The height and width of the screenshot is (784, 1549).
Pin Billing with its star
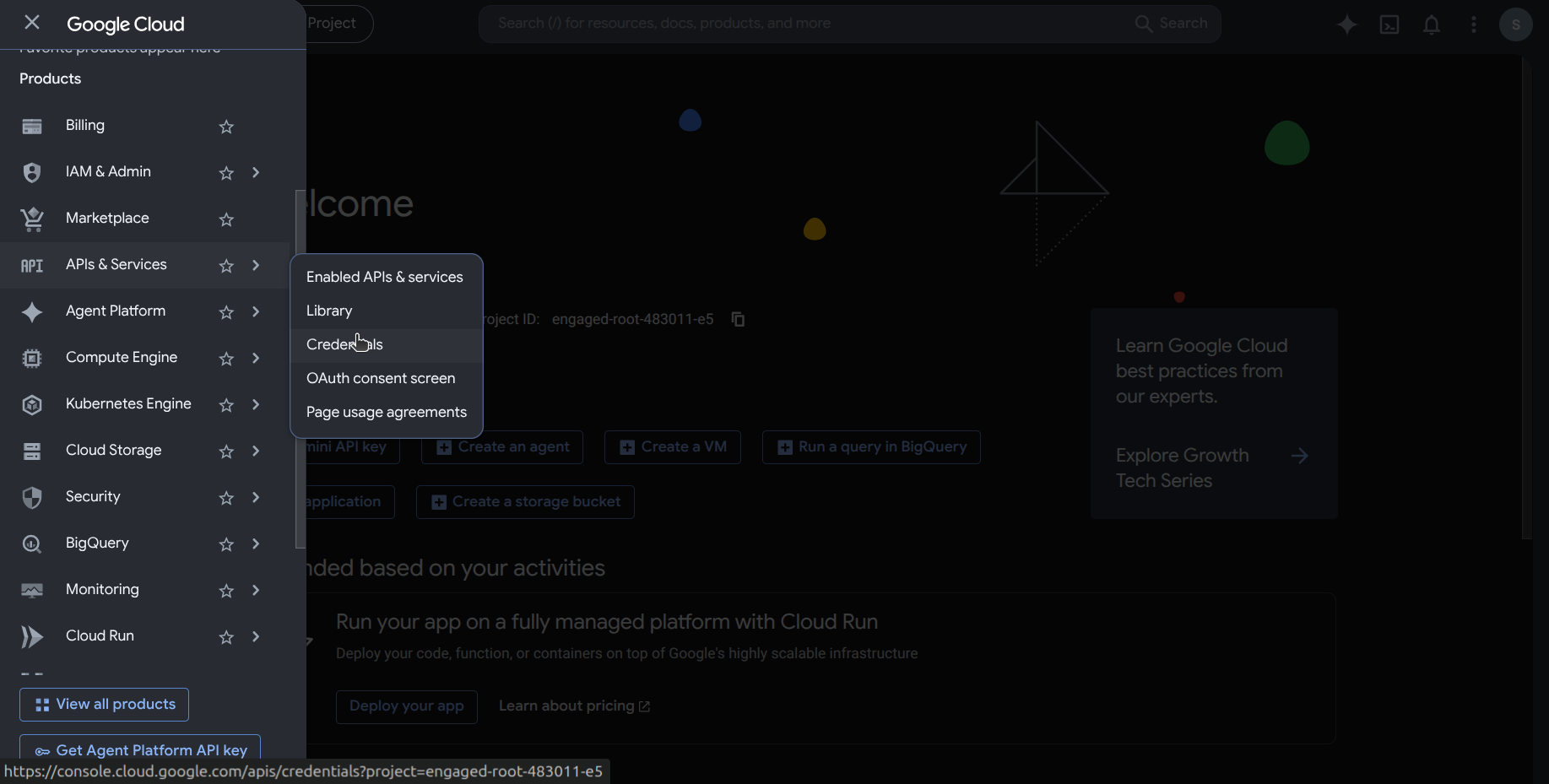(x=226, y=127)
